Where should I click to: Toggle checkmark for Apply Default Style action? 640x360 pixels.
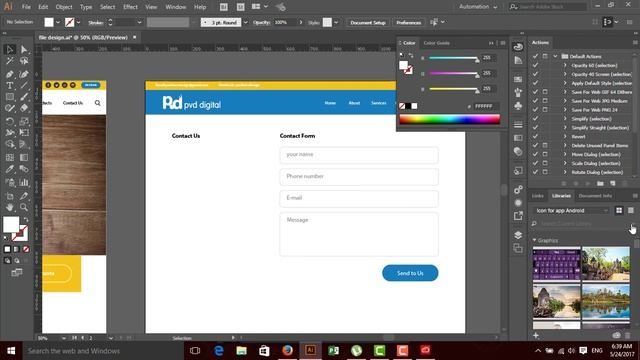tap(535, 83)
